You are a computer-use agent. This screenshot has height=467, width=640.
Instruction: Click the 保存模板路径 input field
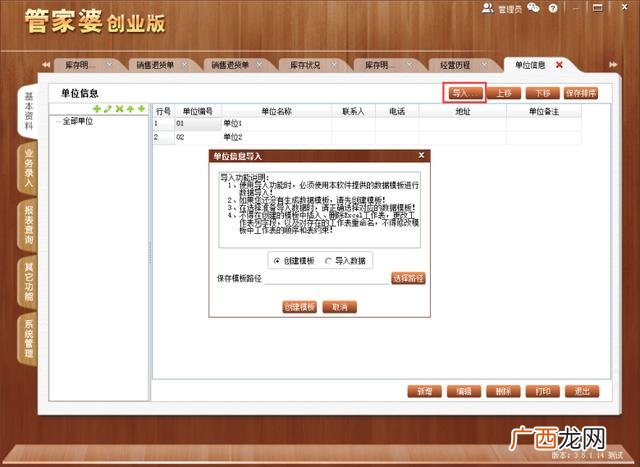coord(327,278)
